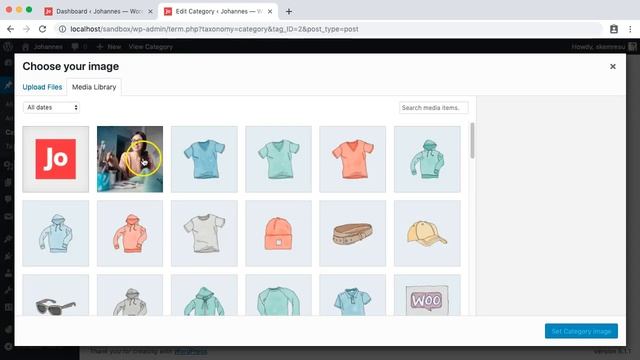
Task: Reload the current page
Action: (42, 29)
